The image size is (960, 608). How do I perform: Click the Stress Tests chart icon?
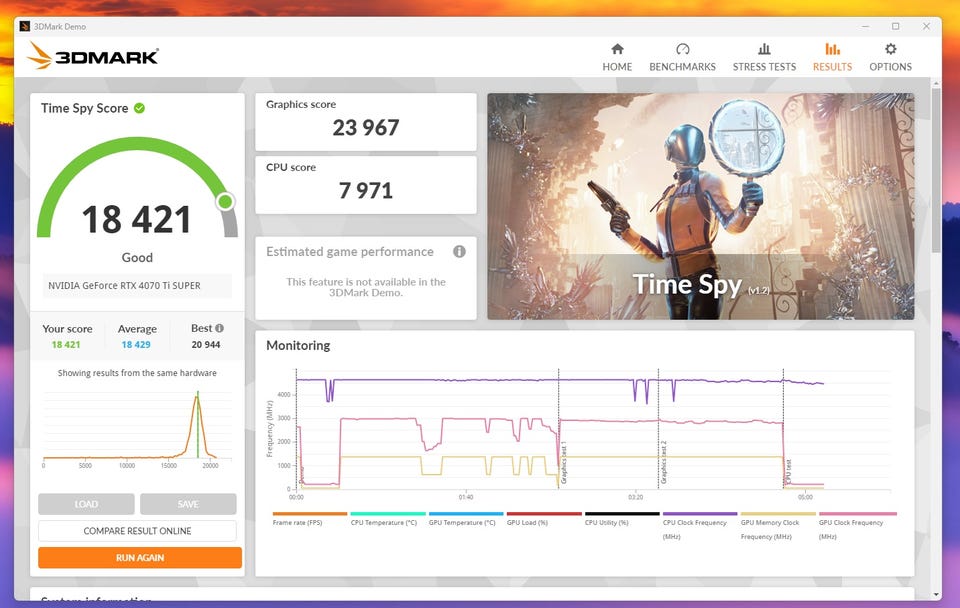pyautogui.click(x=764, y=49)
